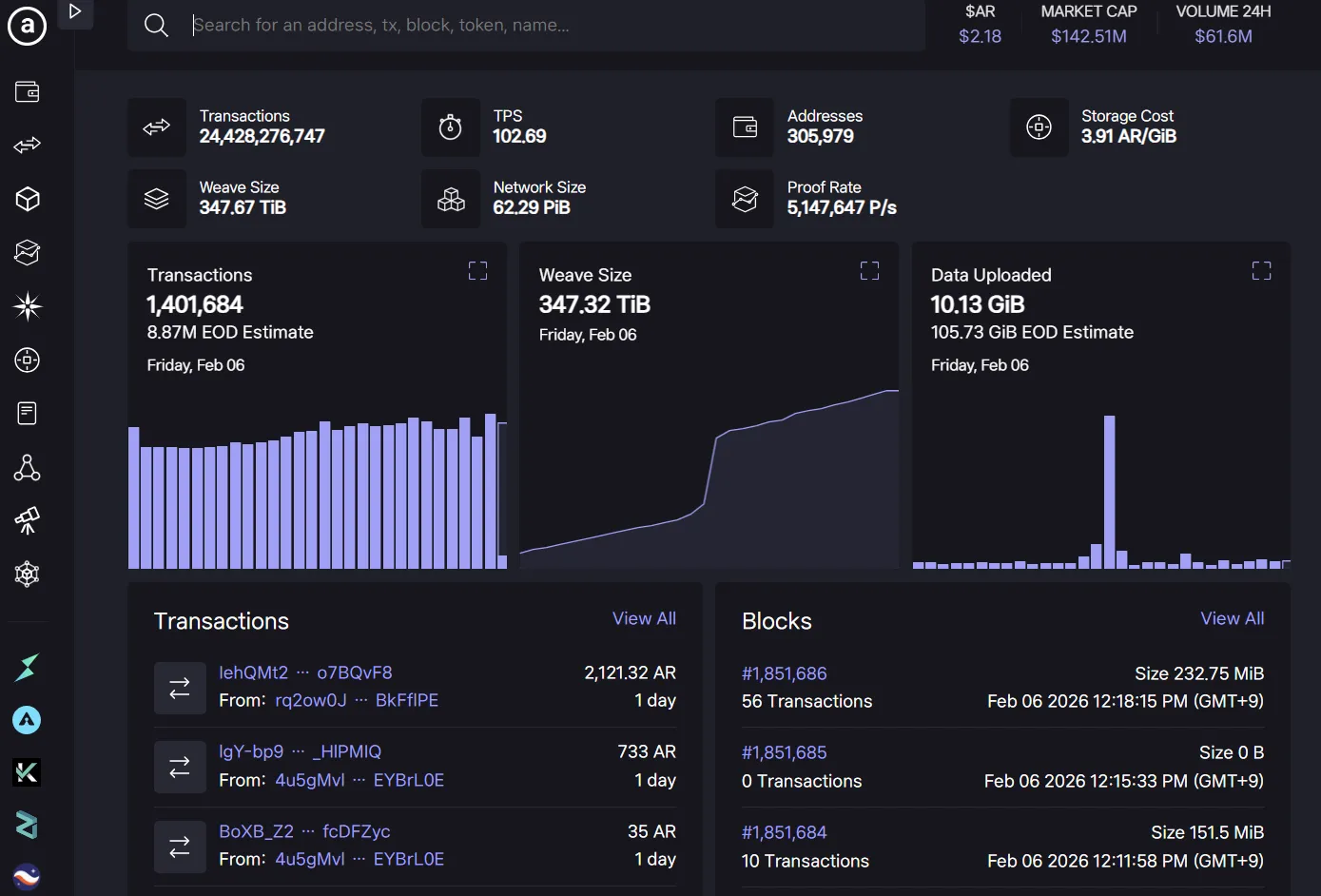
Task: Open the wallet icon in the sidebar
Action: [x=28, y=92]
